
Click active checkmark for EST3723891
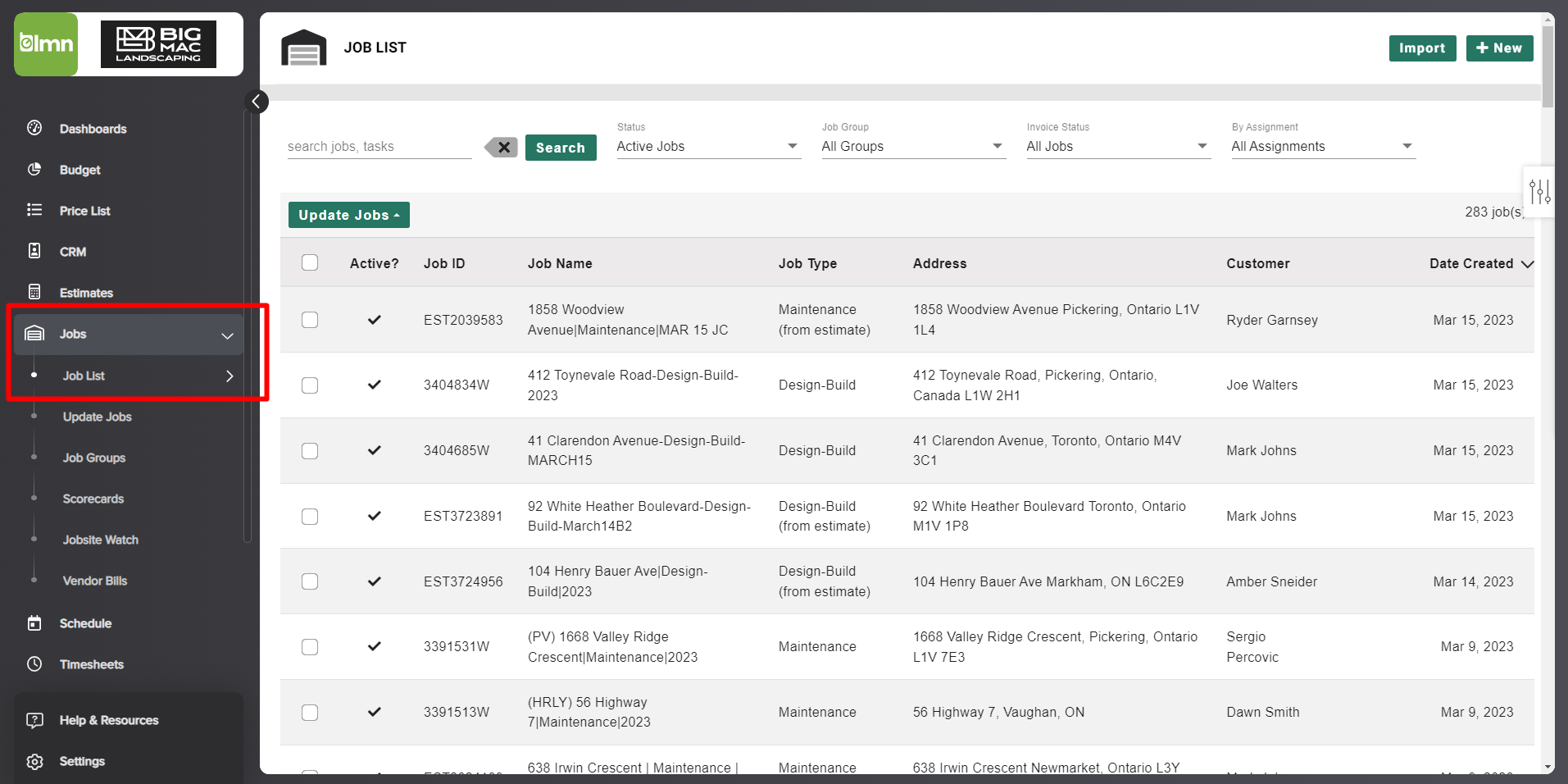coord(375,516)
